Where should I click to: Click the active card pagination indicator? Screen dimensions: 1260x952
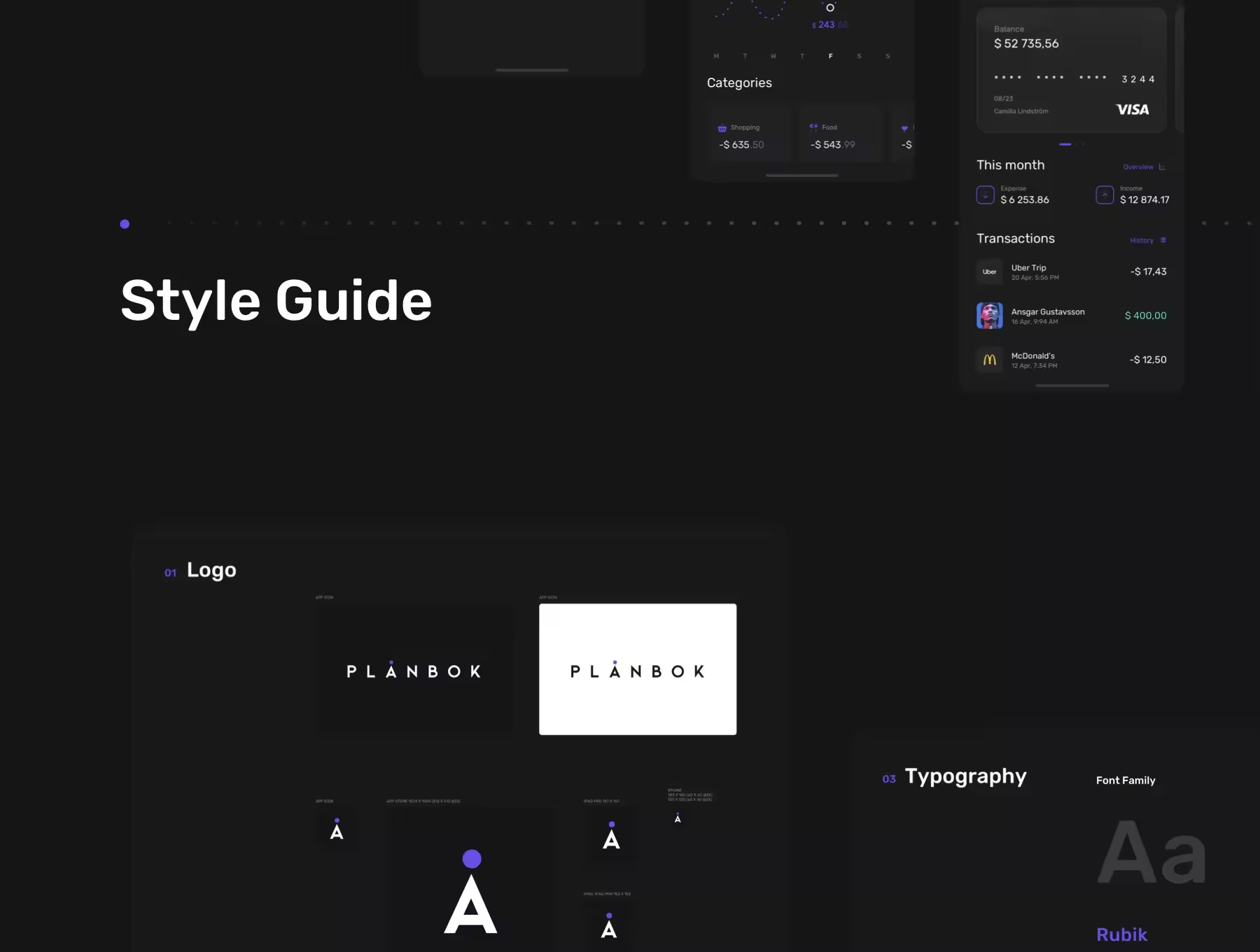(x=1065, y=144)
